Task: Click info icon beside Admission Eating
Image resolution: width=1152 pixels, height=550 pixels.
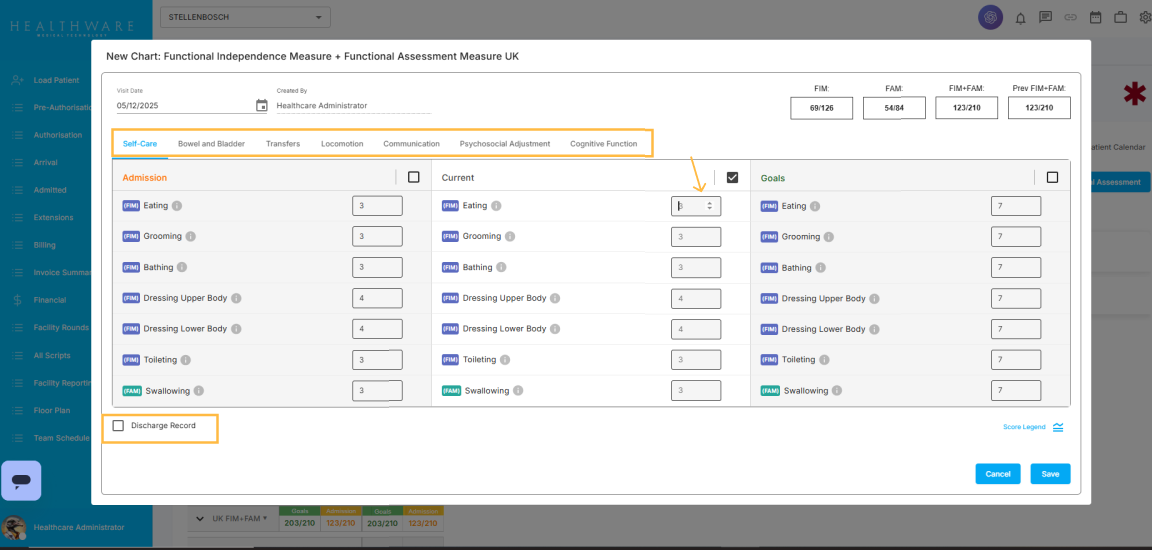Action: [x=177, y=206]
